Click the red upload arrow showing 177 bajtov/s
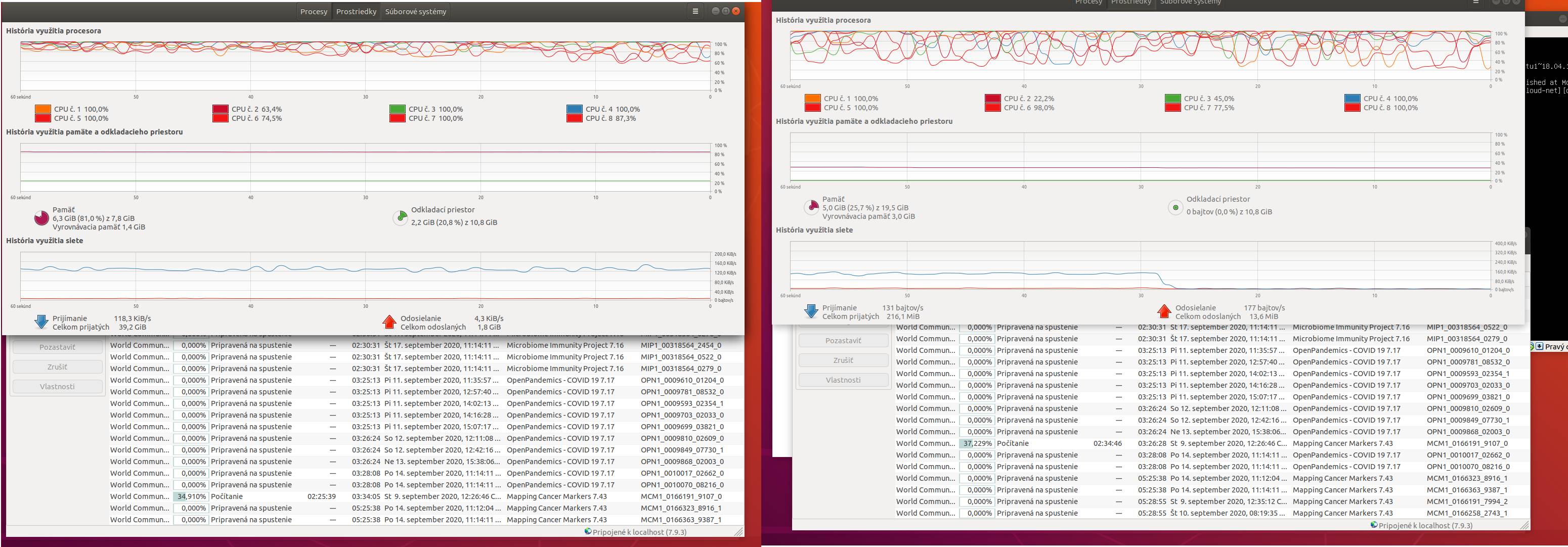This screenshot has width=1568, height=547. [1164, 311]
